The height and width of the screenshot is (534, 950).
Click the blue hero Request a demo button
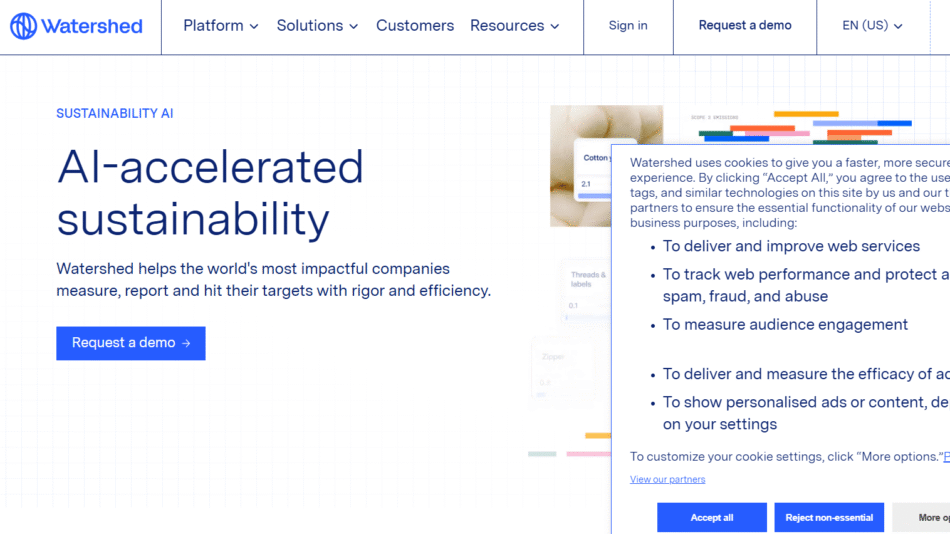pyautogui.click(x=131, y=343)
